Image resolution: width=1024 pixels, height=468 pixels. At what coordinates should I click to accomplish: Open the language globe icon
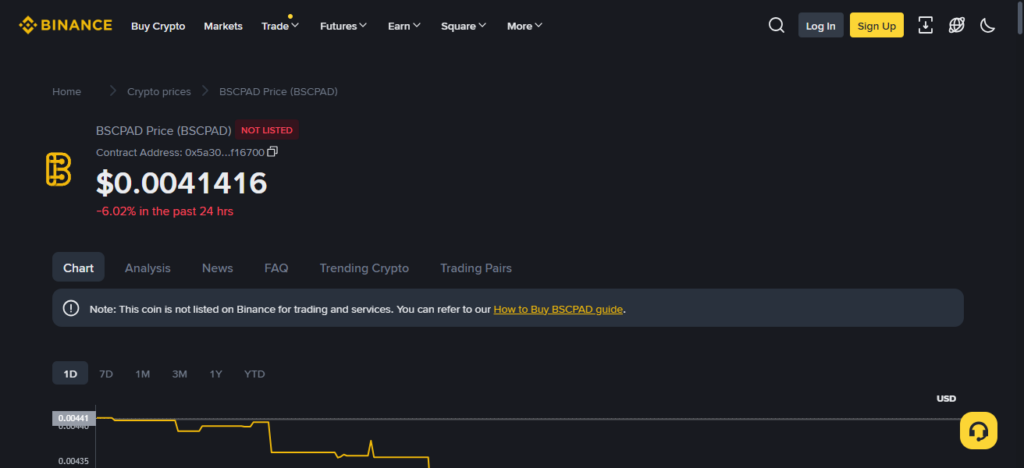(957, 25)
